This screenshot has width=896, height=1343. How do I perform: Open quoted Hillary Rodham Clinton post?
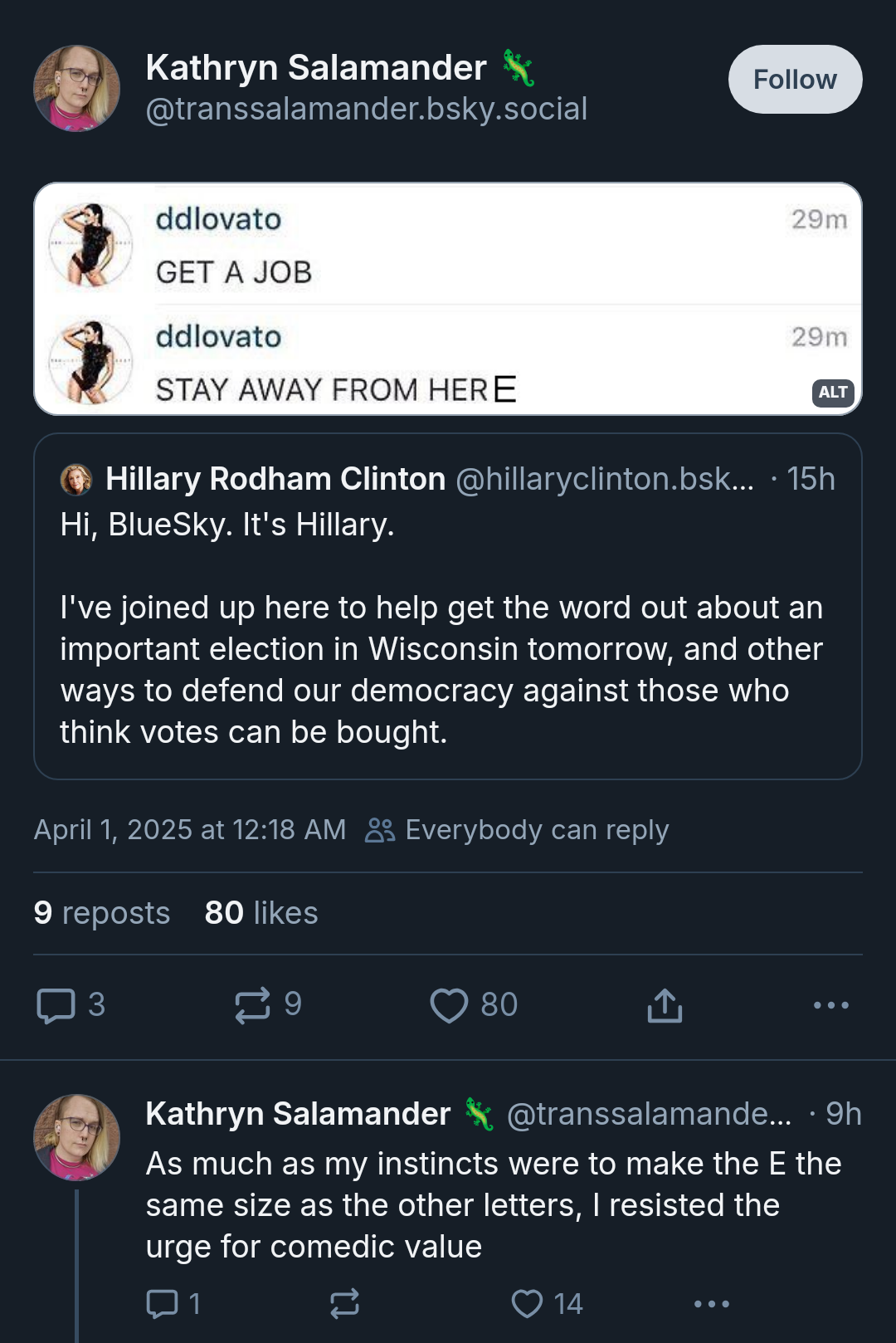click(448, 606)
